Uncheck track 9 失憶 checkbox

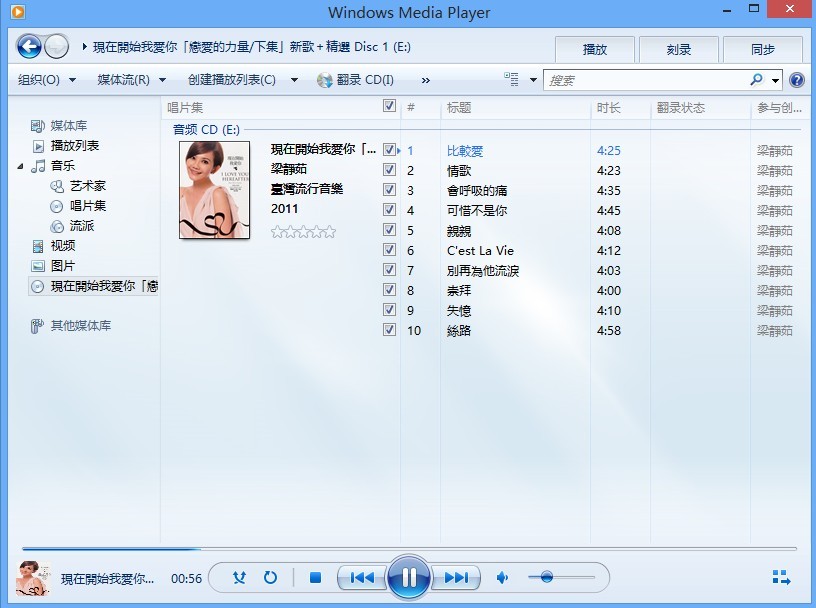pyautogui.click(x=389, y=310)
